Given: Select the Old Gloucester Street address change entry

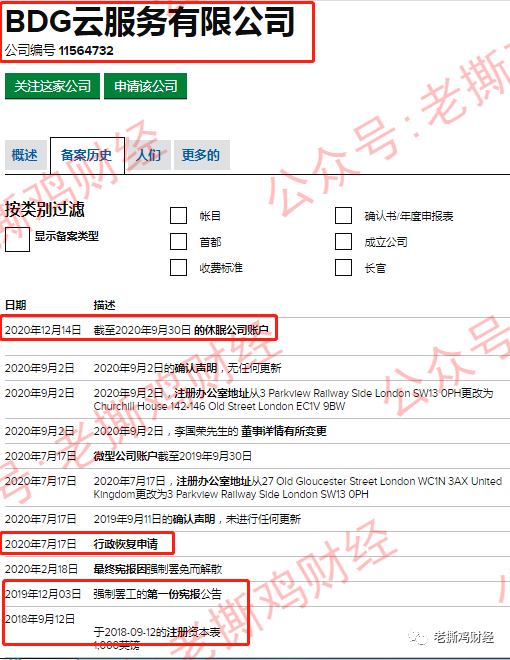Looking at the screenshot, I should pyautogui.click(x=298, y=487).
